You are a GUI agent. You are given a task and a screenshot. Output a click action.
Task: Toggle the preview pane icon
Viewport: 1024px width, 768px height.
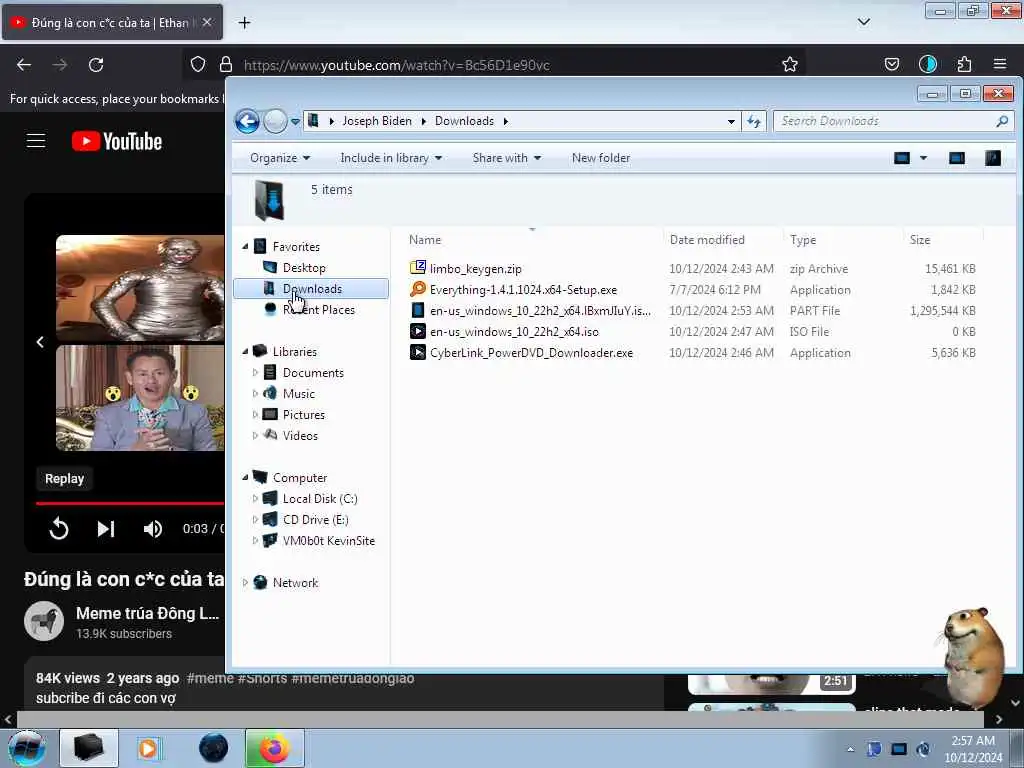(957, 158)
